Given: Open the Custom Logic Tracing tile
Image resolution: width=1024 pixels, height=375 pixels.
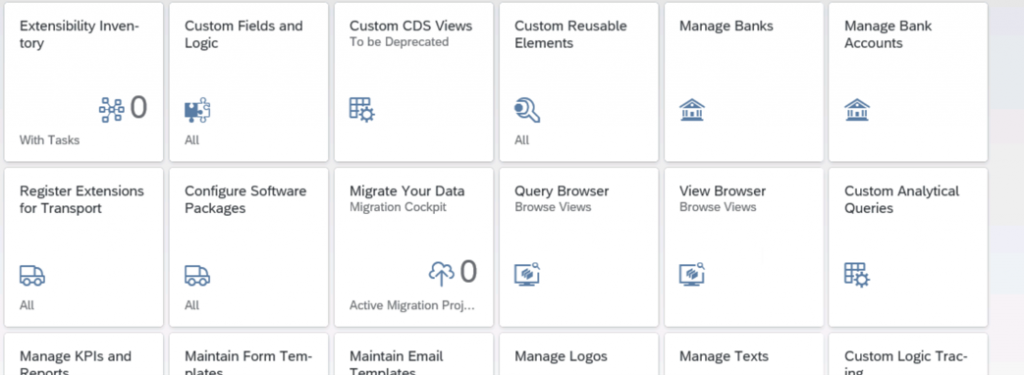Looking at the screenshot, I should [908, 354].
